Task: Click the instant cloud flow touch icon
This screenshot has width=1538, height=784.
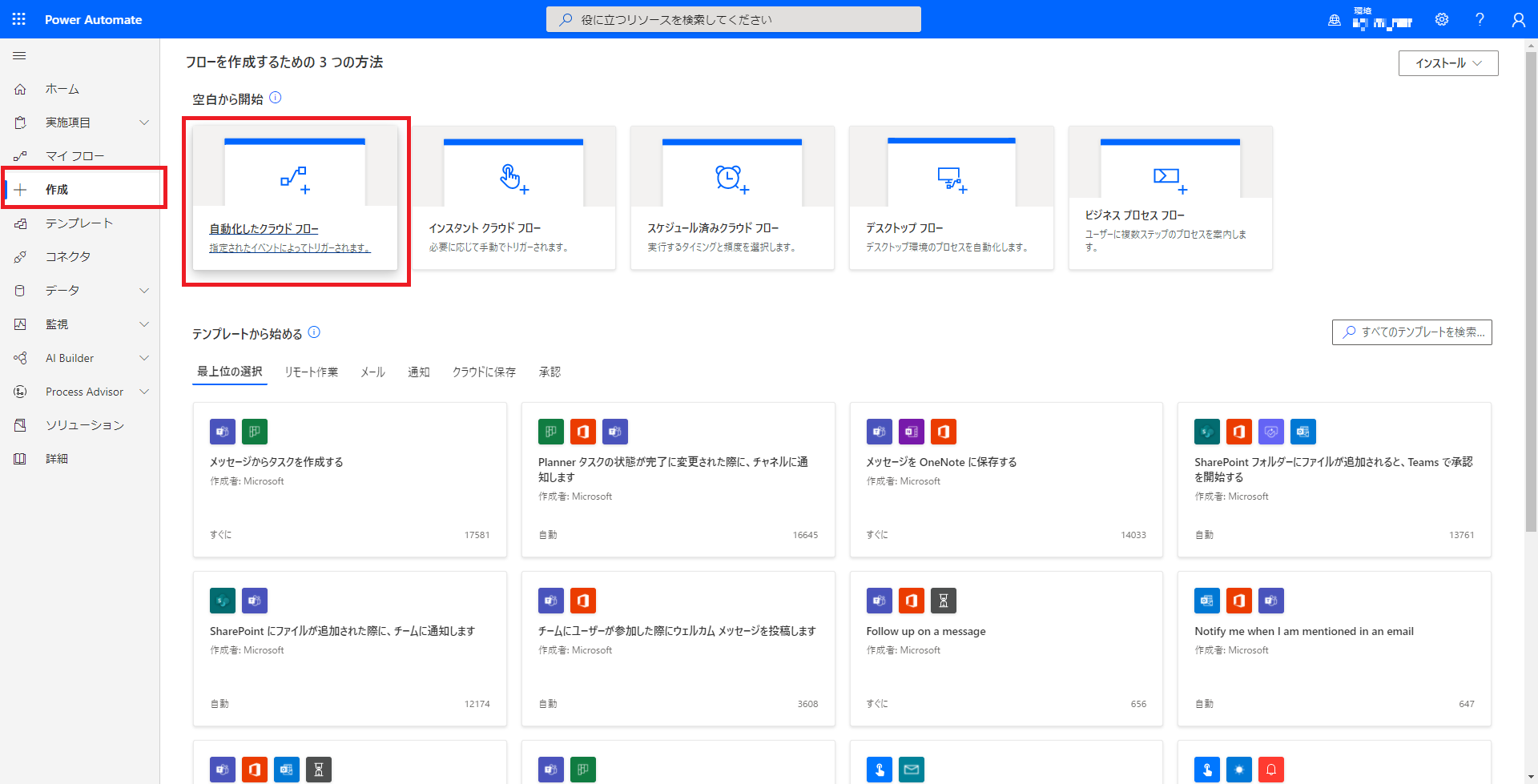Action: [513, 179]
